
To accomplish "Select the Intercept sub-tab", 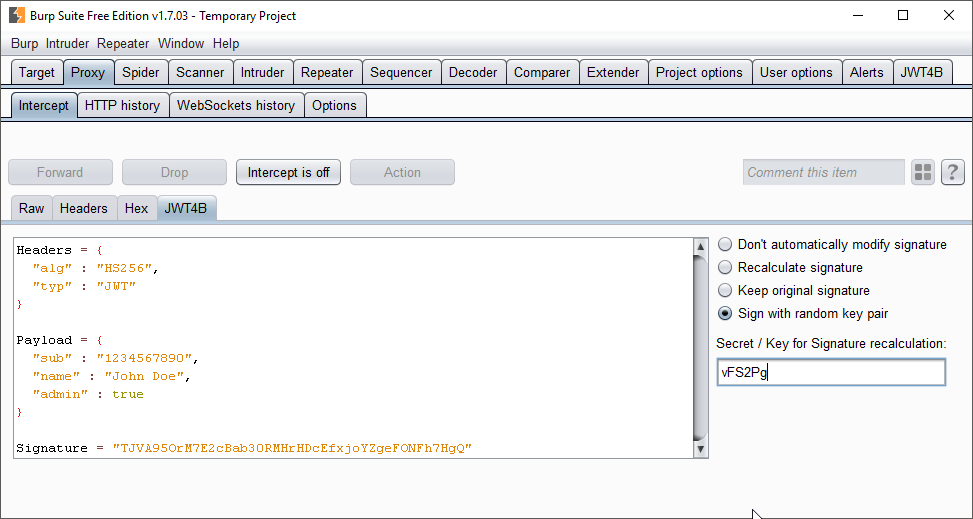I will pyautogui.click(x=43, y=105).
